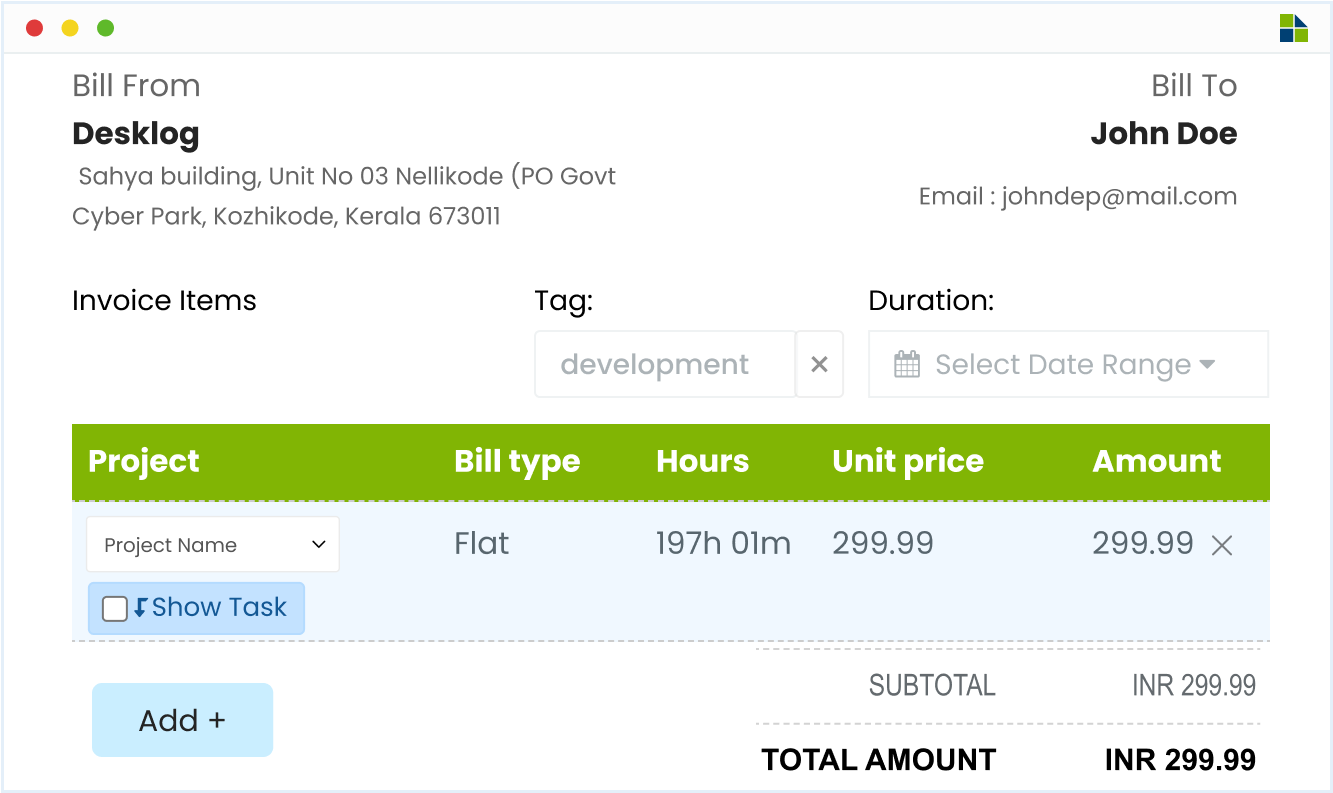The image size is (1333, 793).
Task: Click the caret arrow next to Select Date Range
Action: (1207, 365)
